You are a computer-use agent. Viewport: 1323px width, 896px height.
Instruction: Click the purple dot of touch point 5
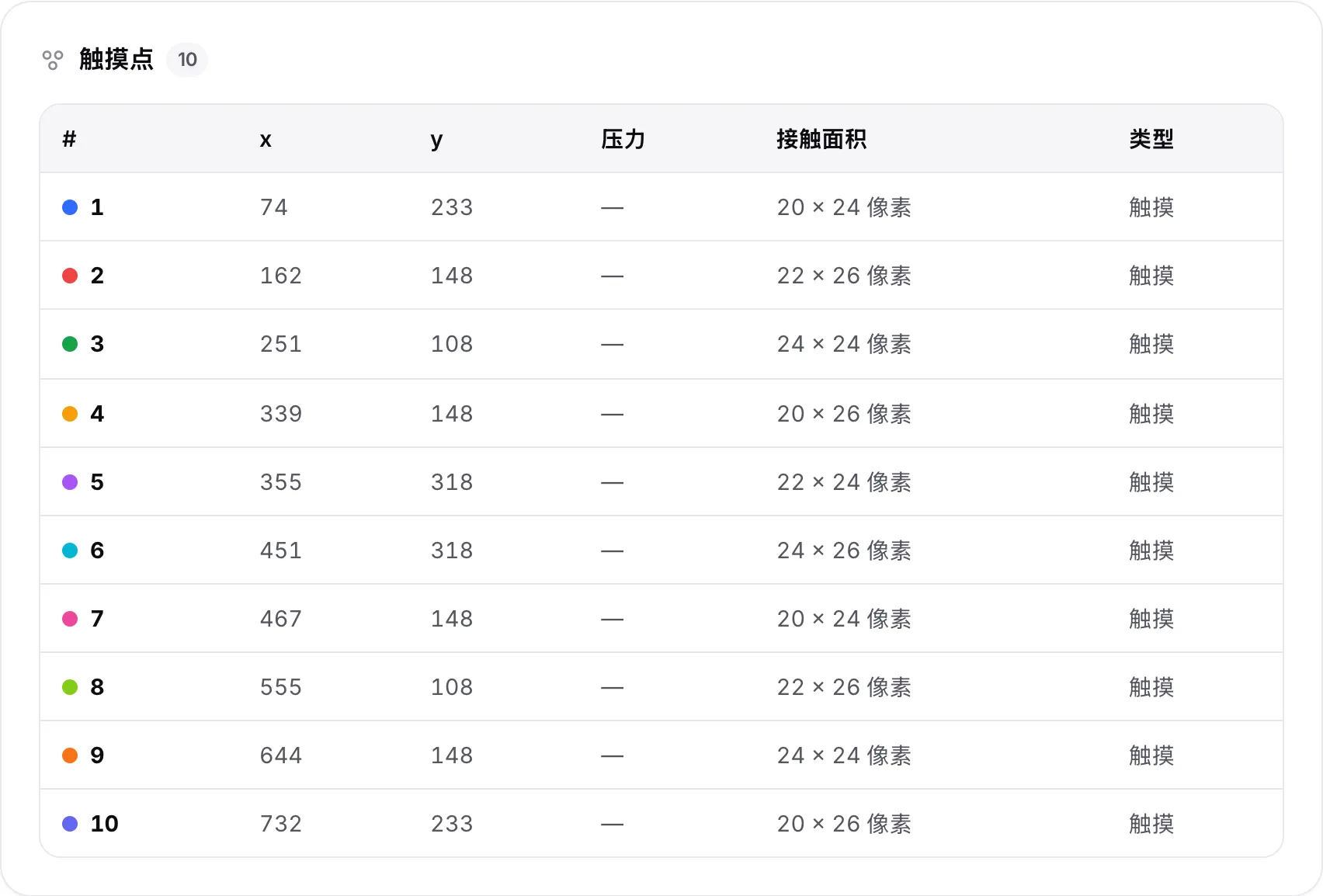(x=70, y=482)
